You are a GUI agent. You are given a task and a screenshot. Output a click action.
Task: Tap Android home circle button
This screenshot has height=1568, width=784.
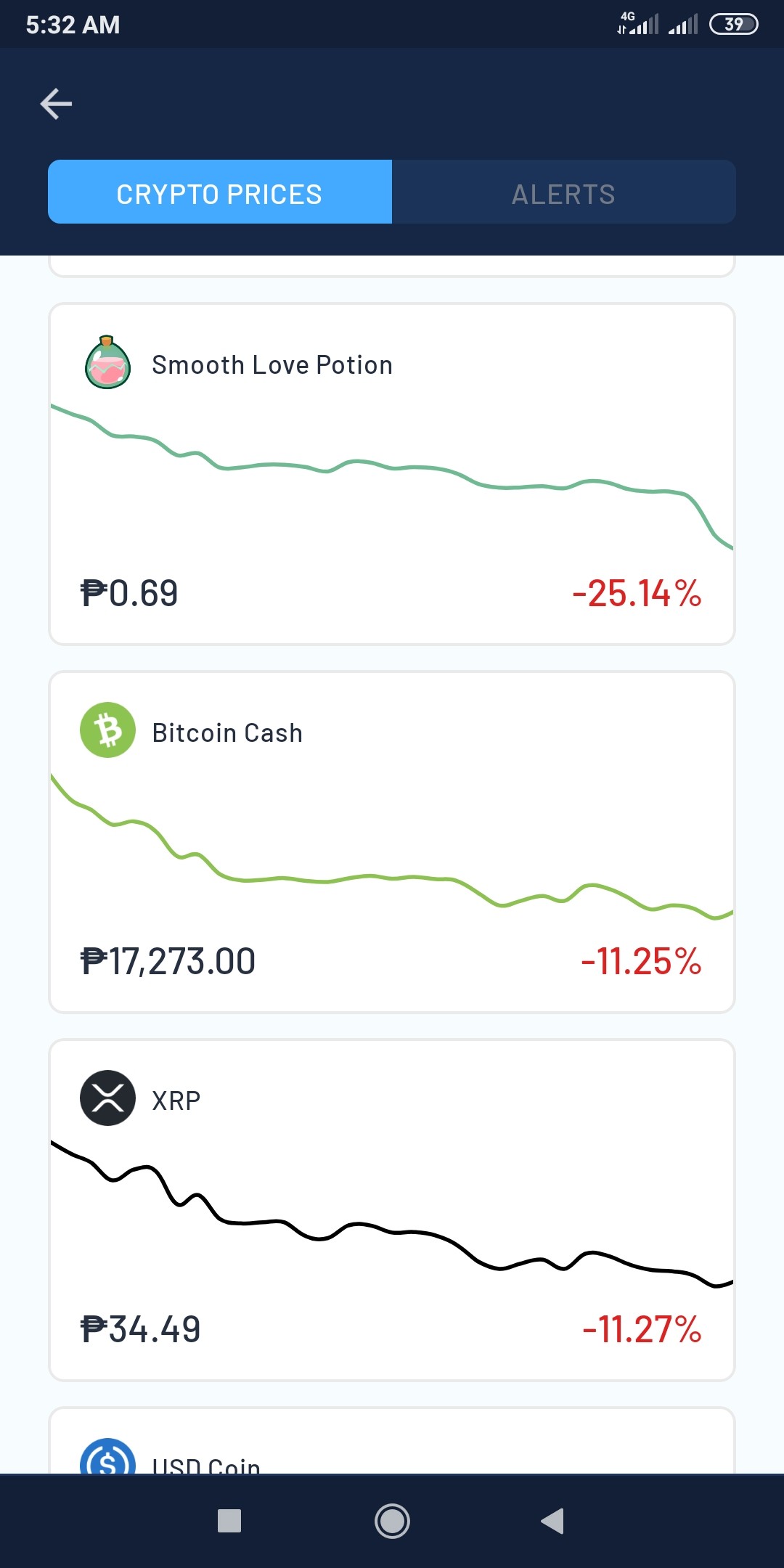tap(392, 1521)
